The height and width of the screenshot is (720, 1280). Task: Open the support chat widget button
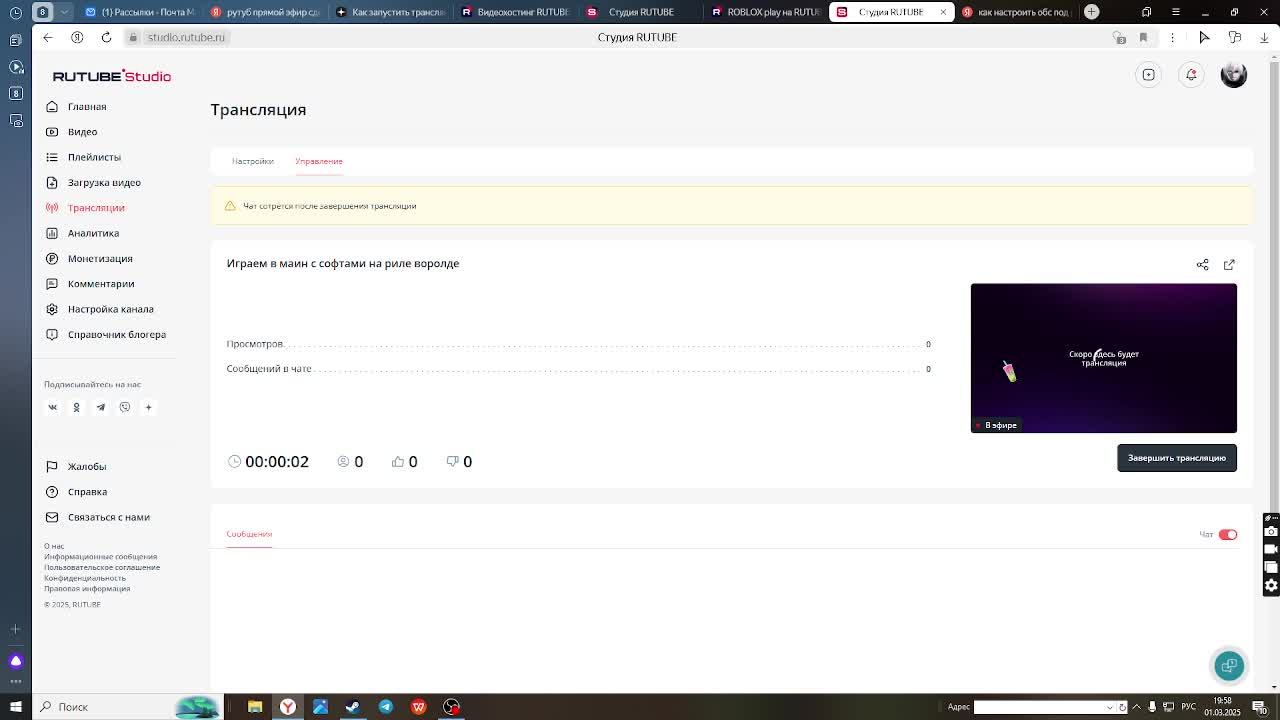tap(1229, 666)
